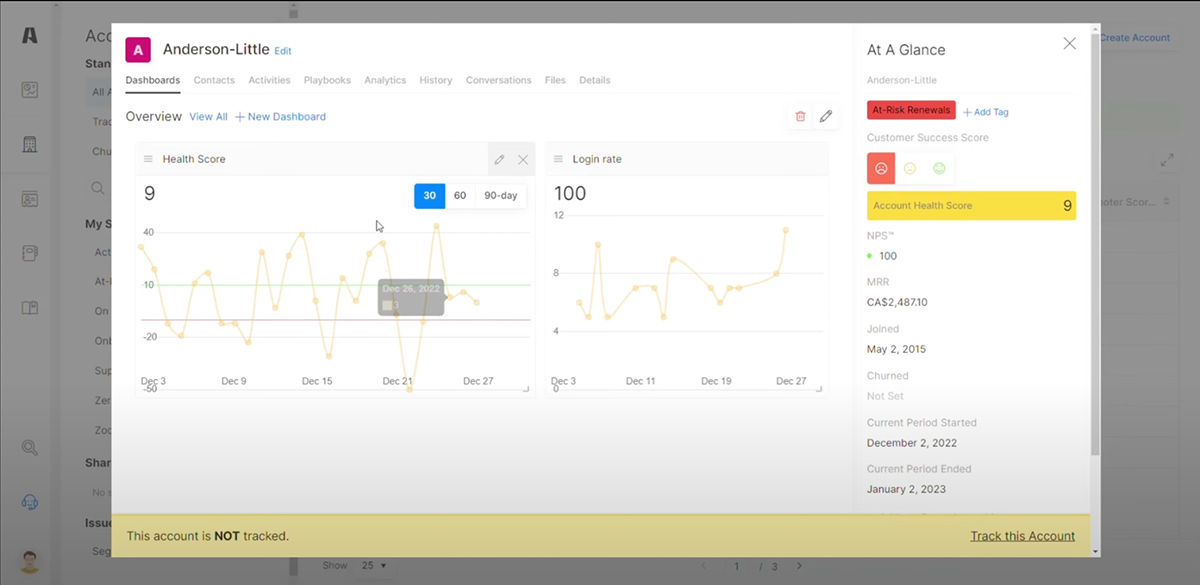Image resolution: width=1200 pixels, height=585 pixels.
Task: Click the green happy face score icon
Action: tap(938, 168)
